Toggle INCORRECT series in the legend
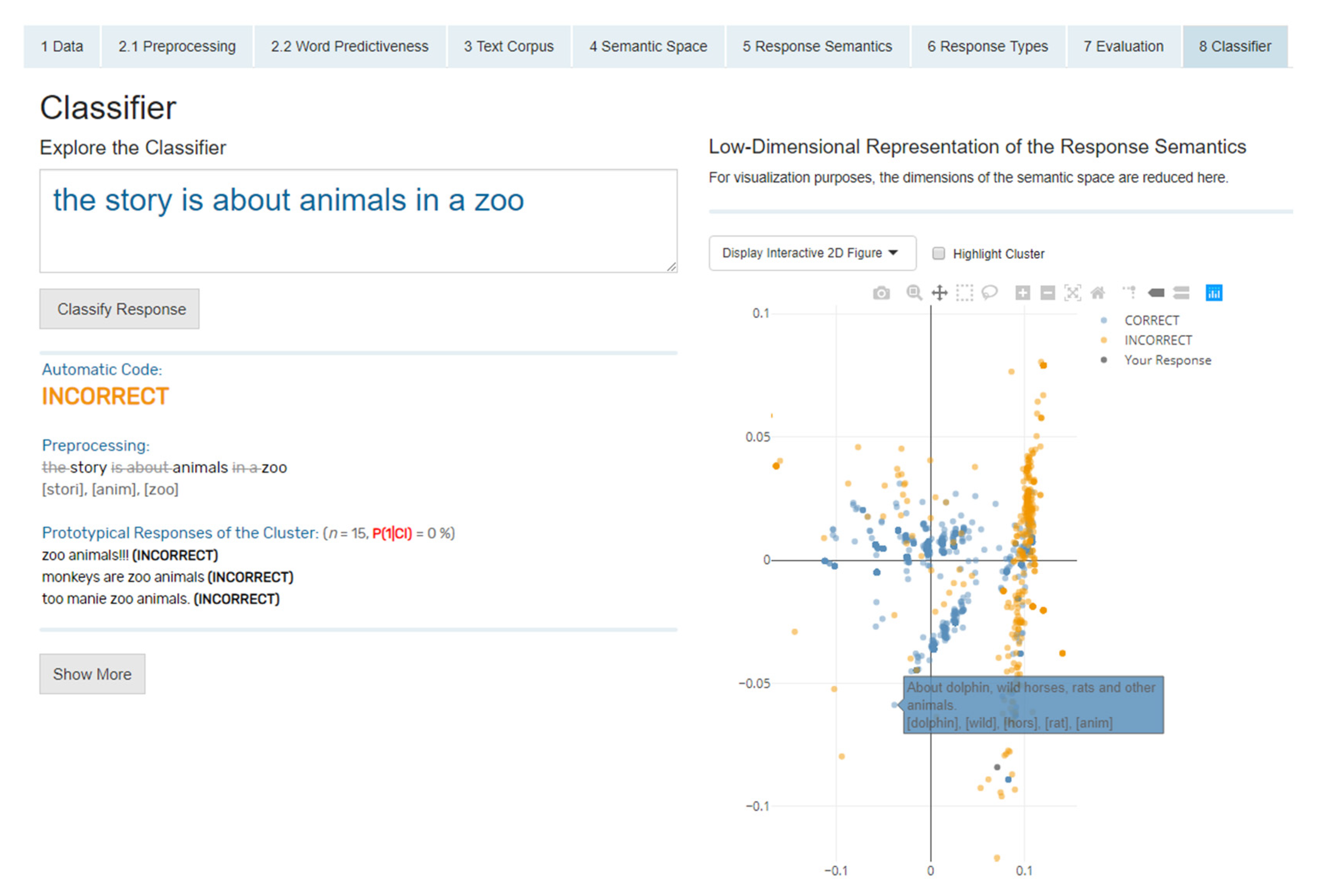Screen dimensions: 1320x896 (1158, 340)
